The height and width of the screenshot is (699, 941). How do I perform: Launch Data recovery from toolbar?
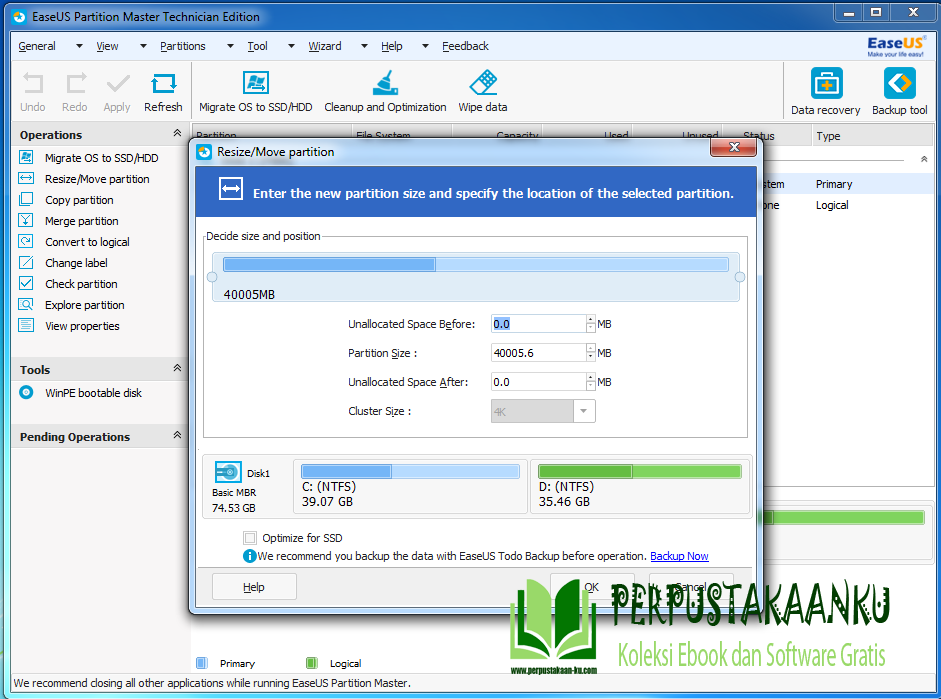pos(826,83)
